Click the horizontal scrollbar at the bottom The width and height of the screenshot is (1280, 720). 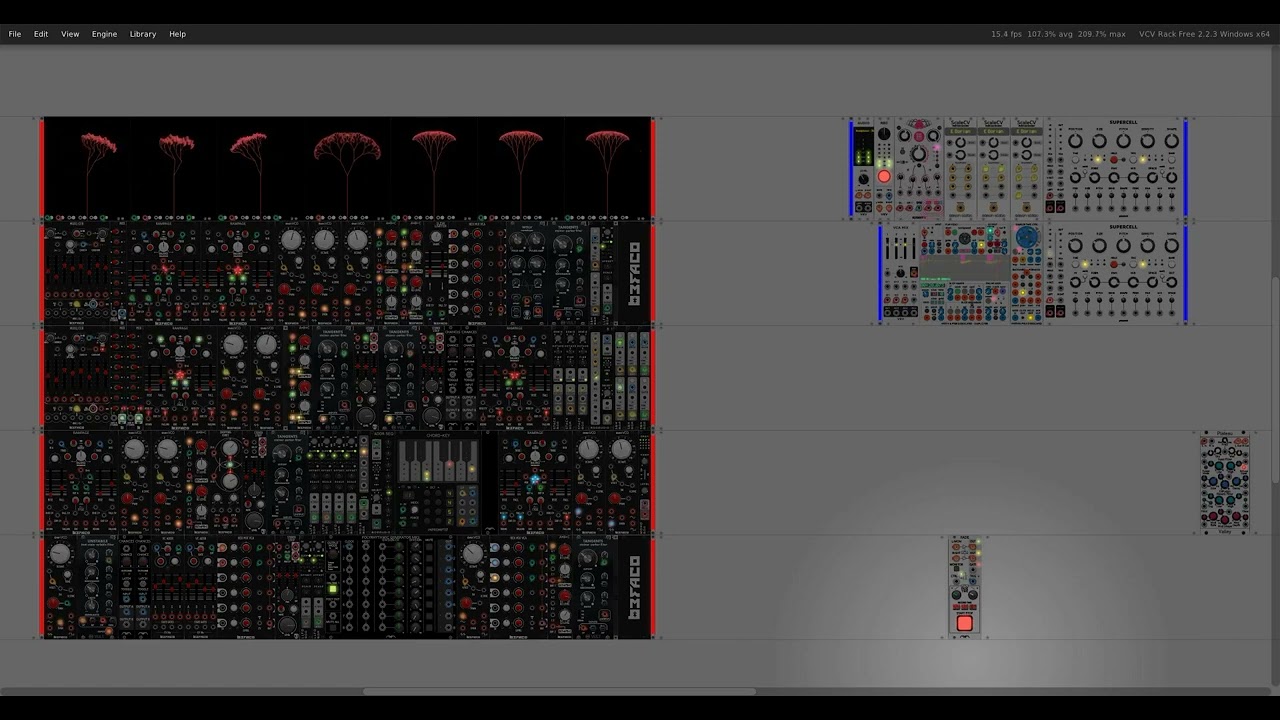point(560,691)
